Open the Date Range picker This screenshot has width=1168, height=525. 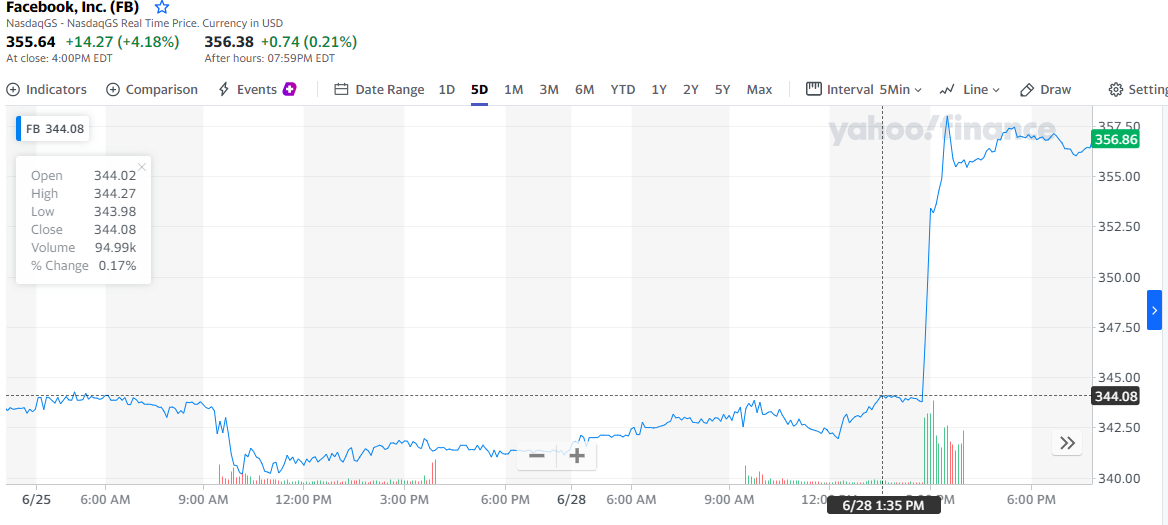coord(379,89)
